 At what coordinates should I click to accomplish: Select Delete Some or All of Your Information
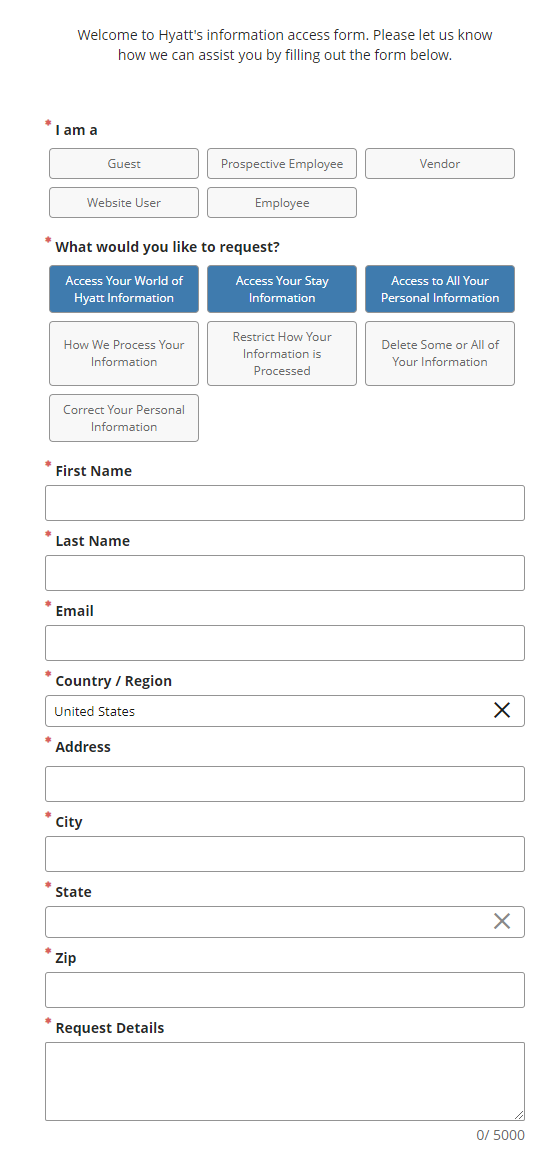tap(440, 353)
